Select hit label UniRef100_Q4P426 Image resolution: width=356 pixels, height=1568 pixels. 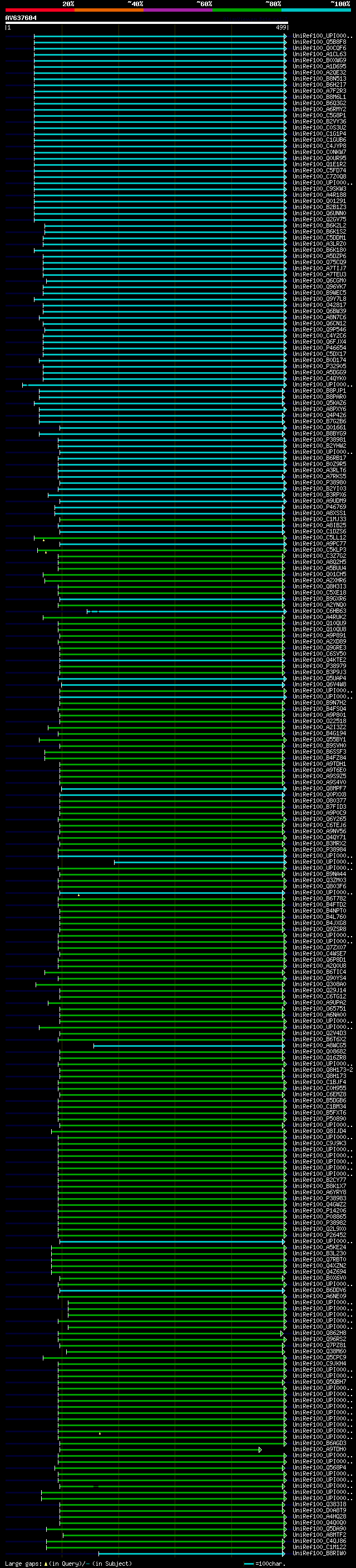[319, 415]
